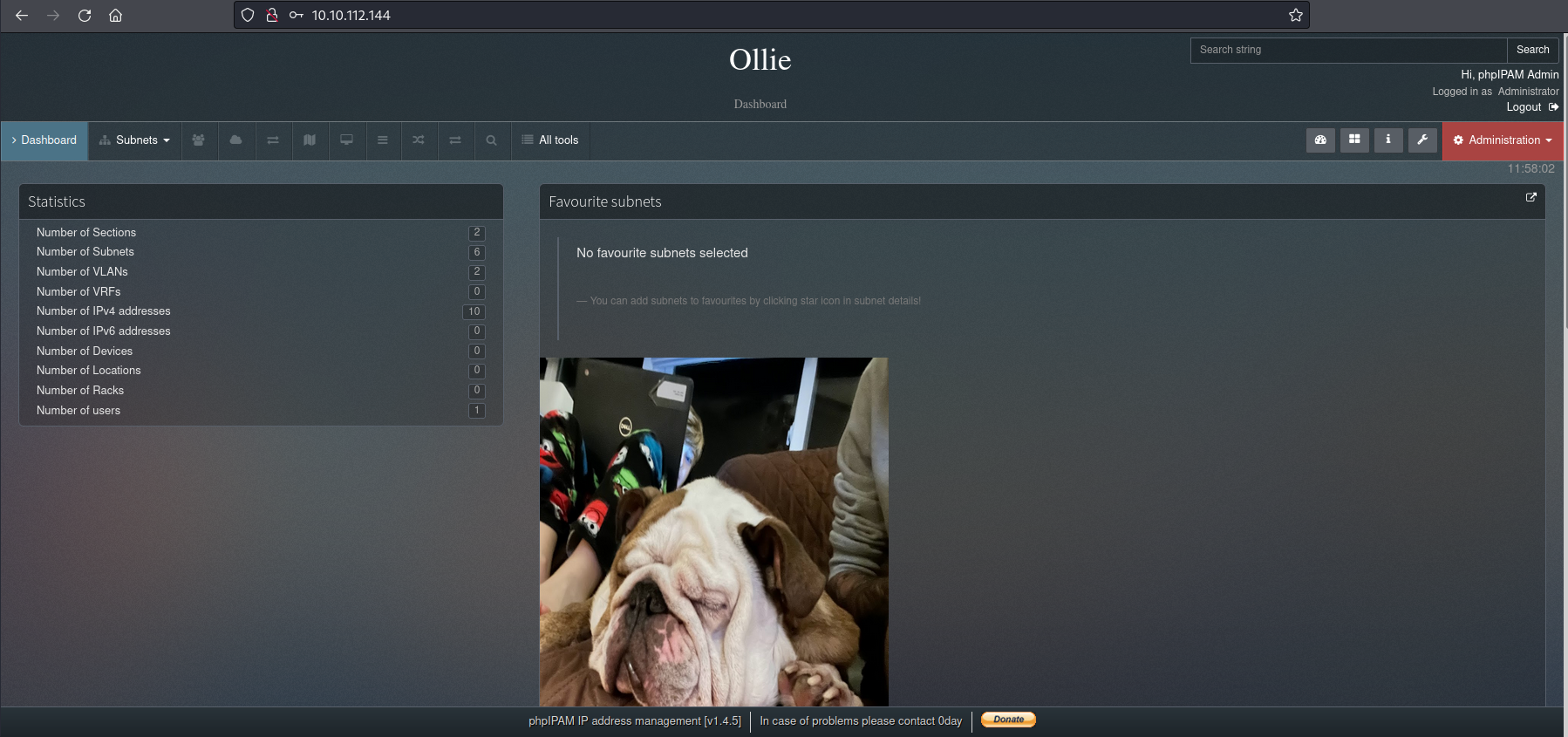Click the folded map icon in navbar
This screenshot has width=1568, height=737.
coord(310,140)
